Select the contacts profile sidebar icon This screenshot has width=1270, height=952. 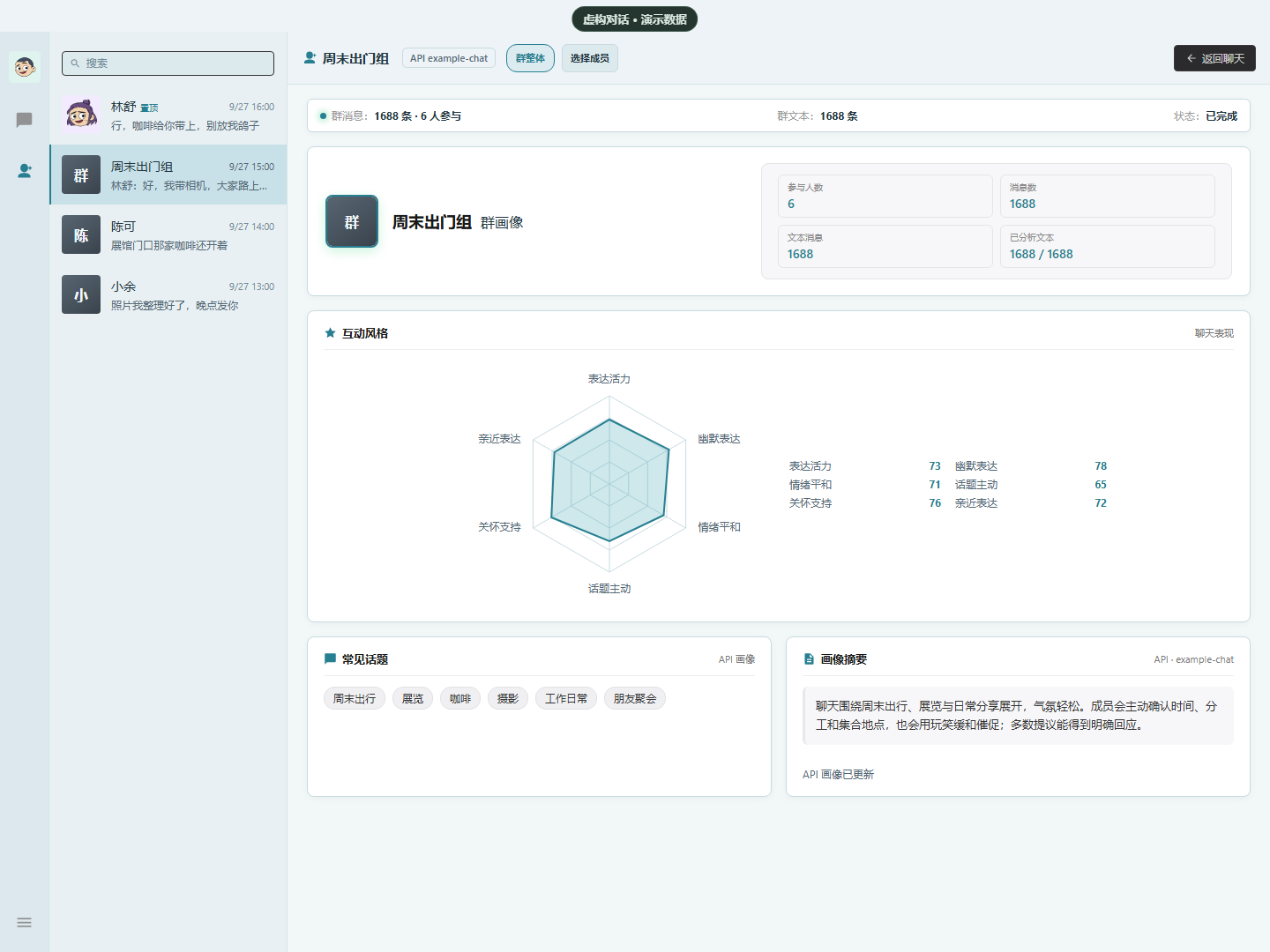coord(25,171)
